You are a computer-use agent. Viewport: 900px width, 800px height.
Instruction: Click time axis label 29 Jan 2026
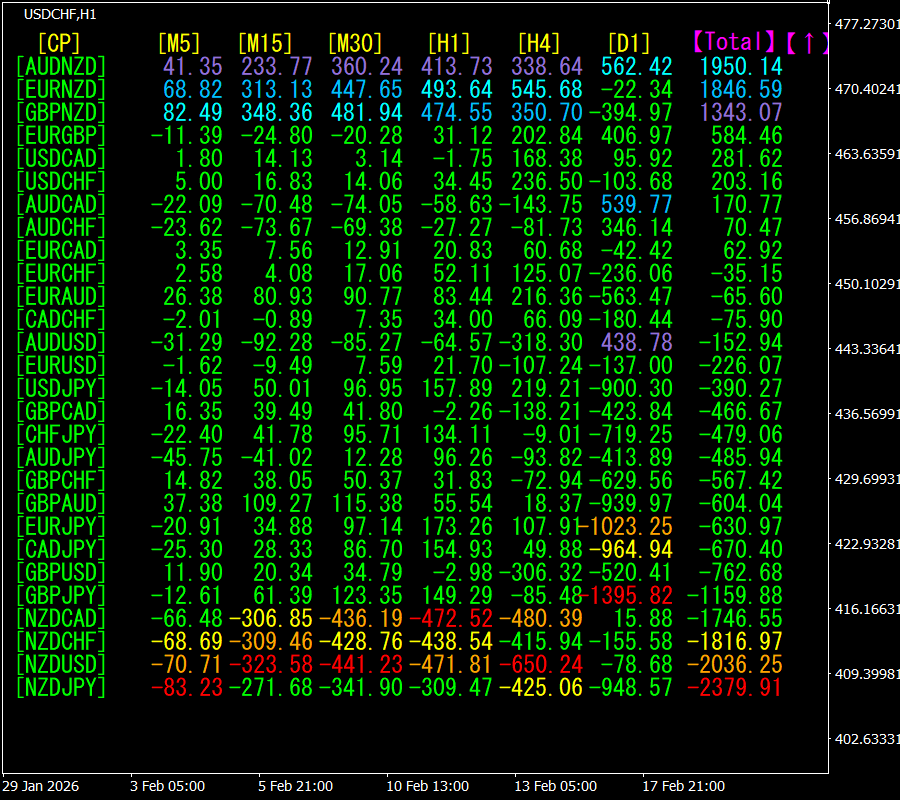point(40,786)
